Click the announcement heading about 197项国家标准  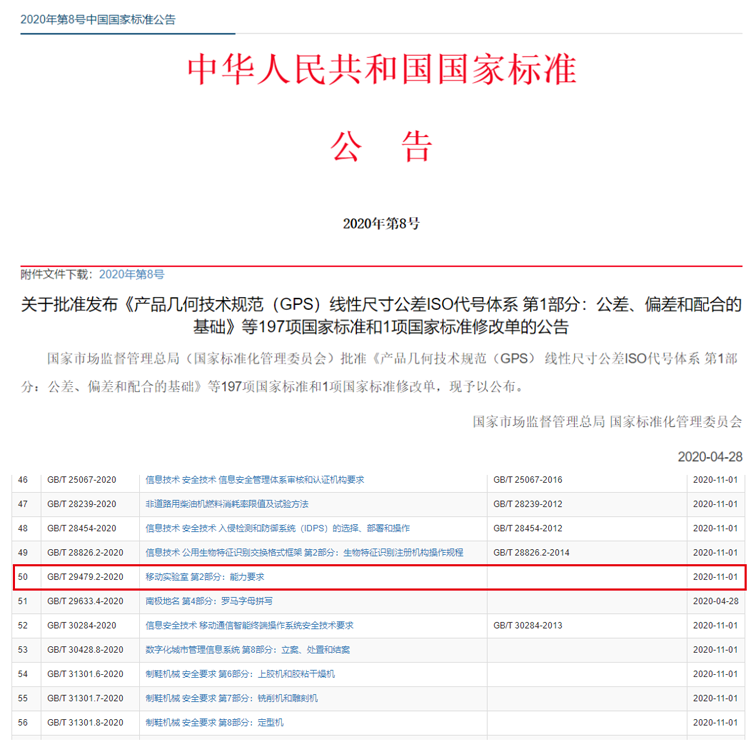(381, 314)
